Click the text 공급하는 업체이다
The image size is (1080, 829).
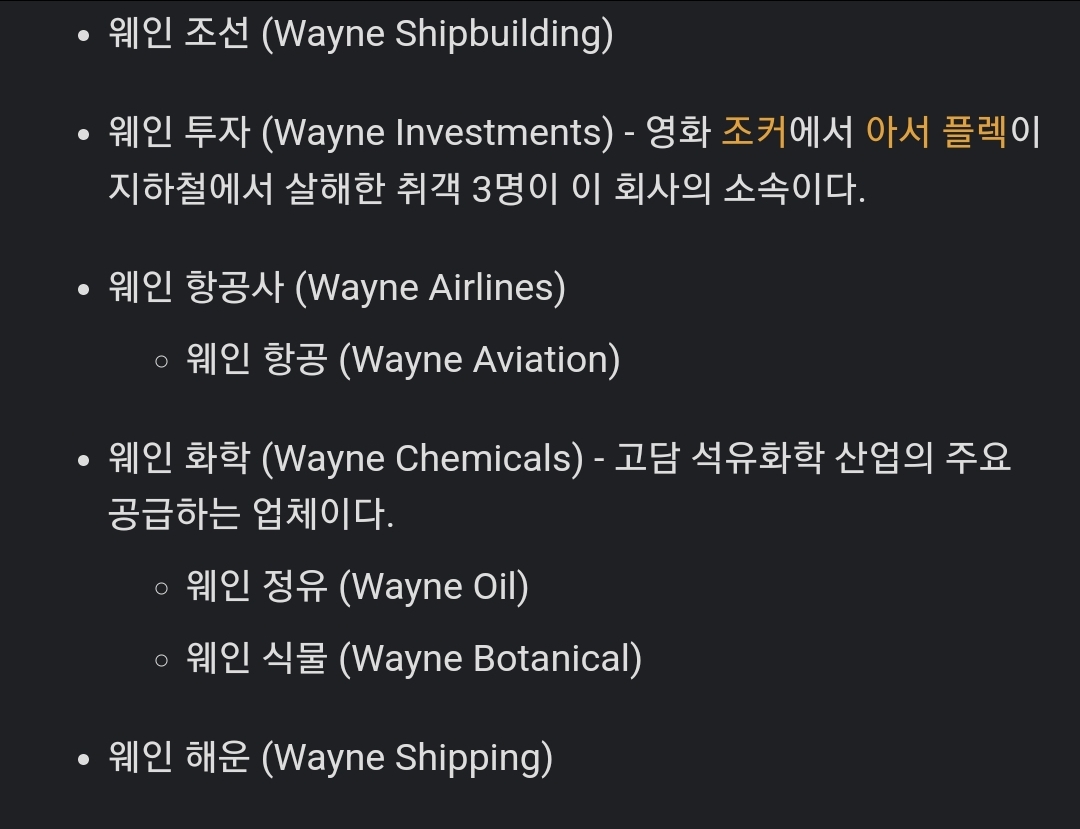[250, 514]
